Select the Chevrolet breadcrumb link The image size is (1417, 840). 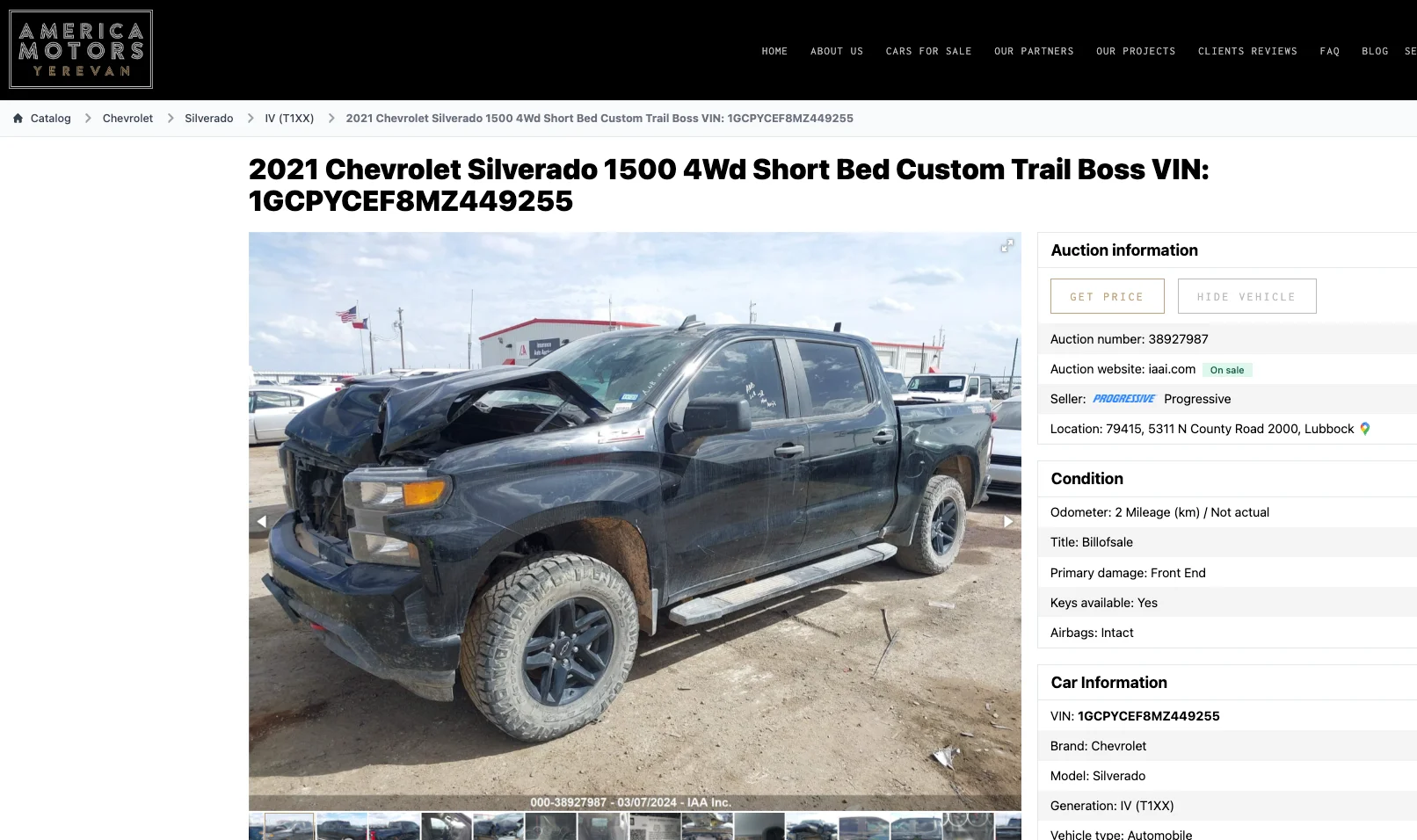click(x=127, y=118)
